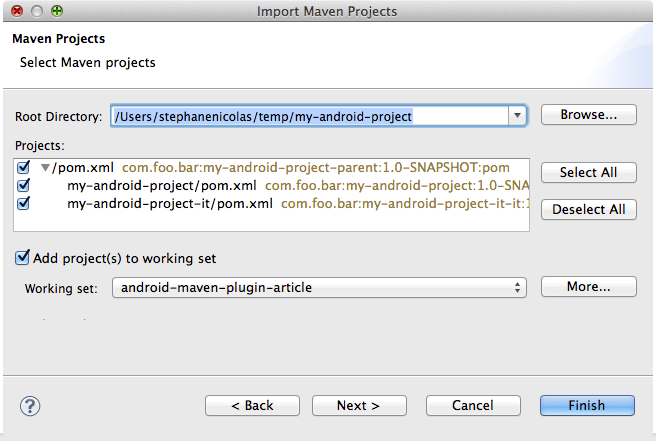Image resolution: width=656 pixels, height=441 pixels.
Task: Click the Deselect All button
Action: (588, 209)
